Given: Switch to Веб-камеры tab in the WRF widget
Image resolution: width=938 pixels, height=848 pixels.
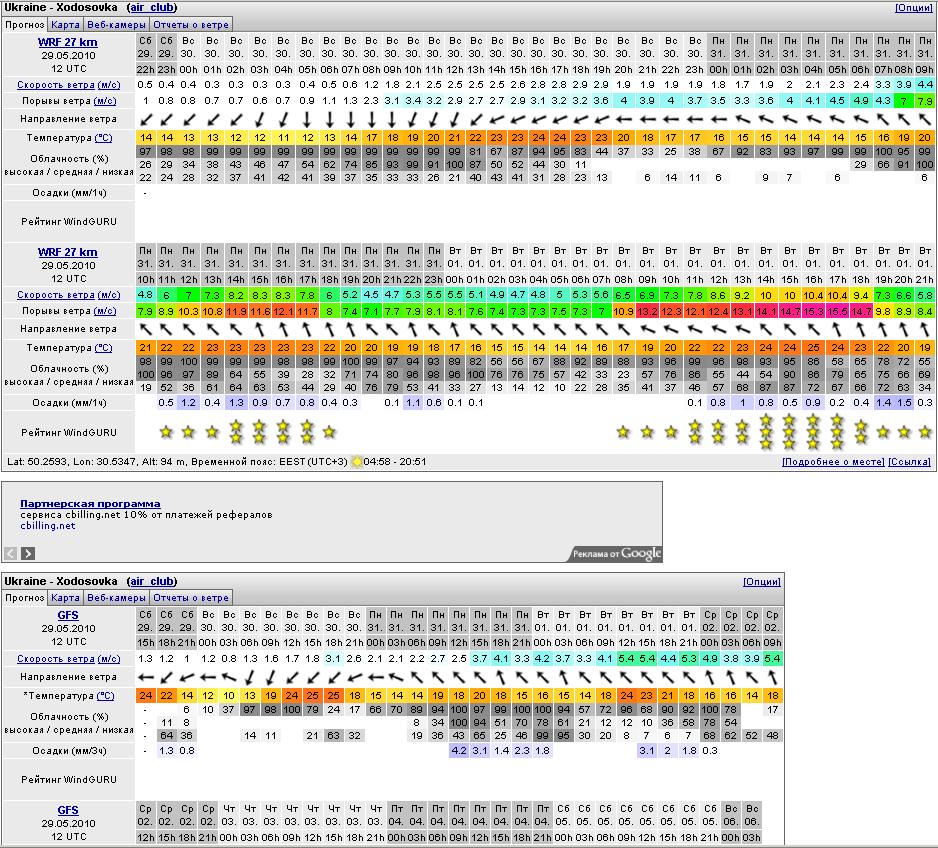Looking at the screenshot, I should coord(115,23).
